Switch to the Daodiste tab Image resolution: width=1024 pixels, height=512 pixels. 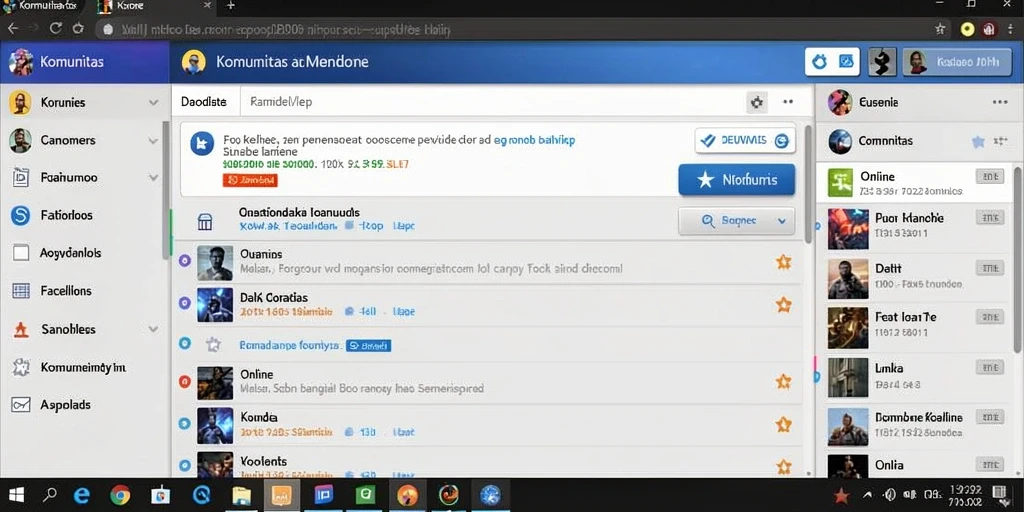[204, 102]
